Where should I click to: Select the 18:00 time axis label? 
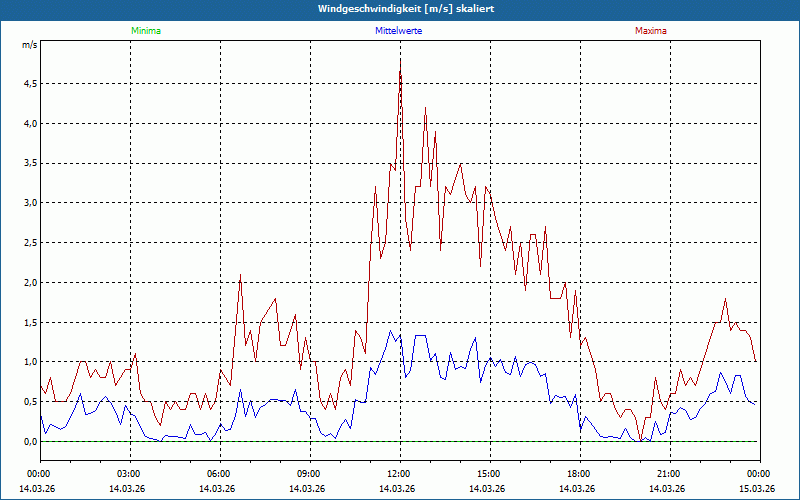click(579, 474)
